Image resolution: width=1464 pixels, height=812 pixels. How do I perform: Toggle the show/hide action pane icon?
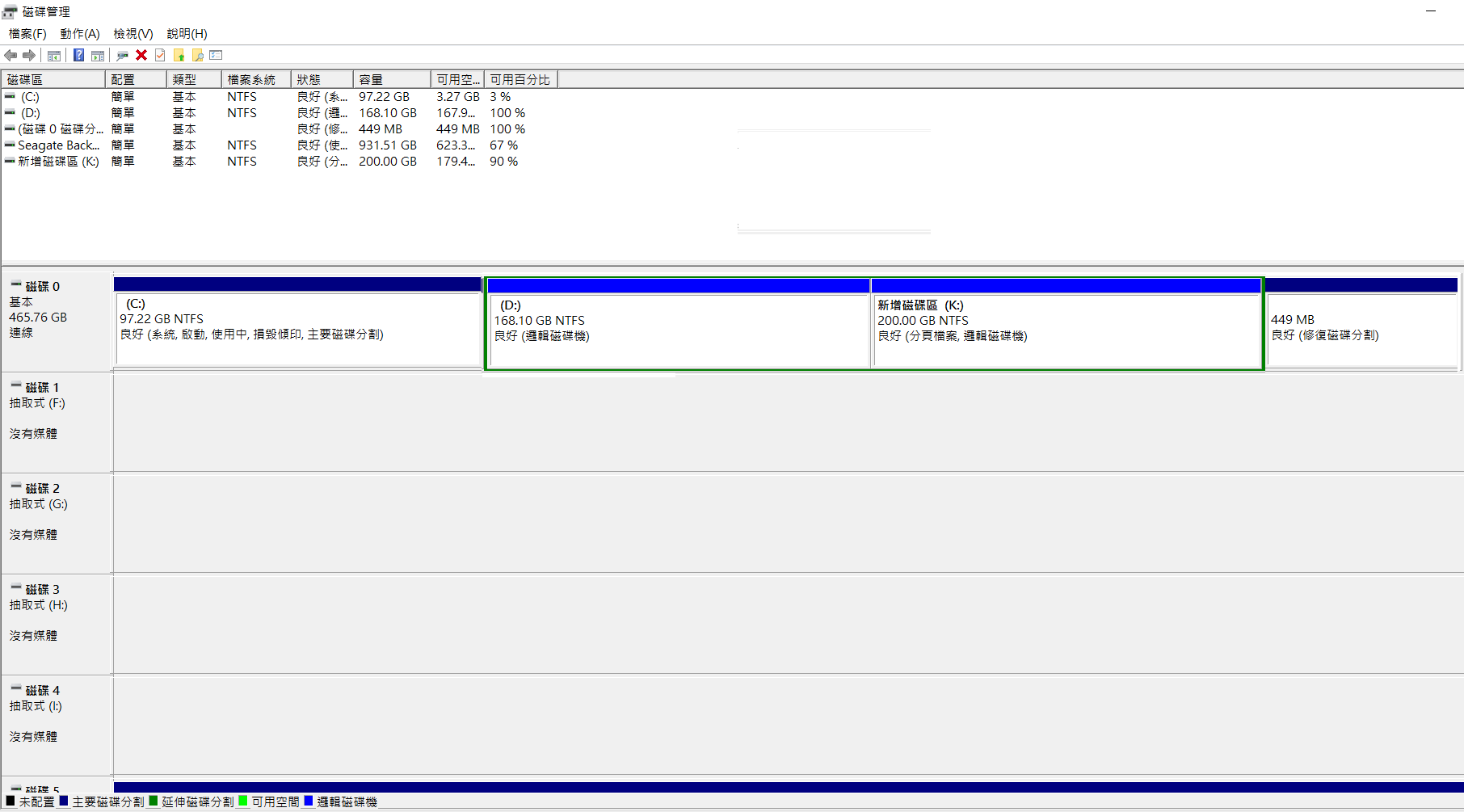click(x=98, y=55)
